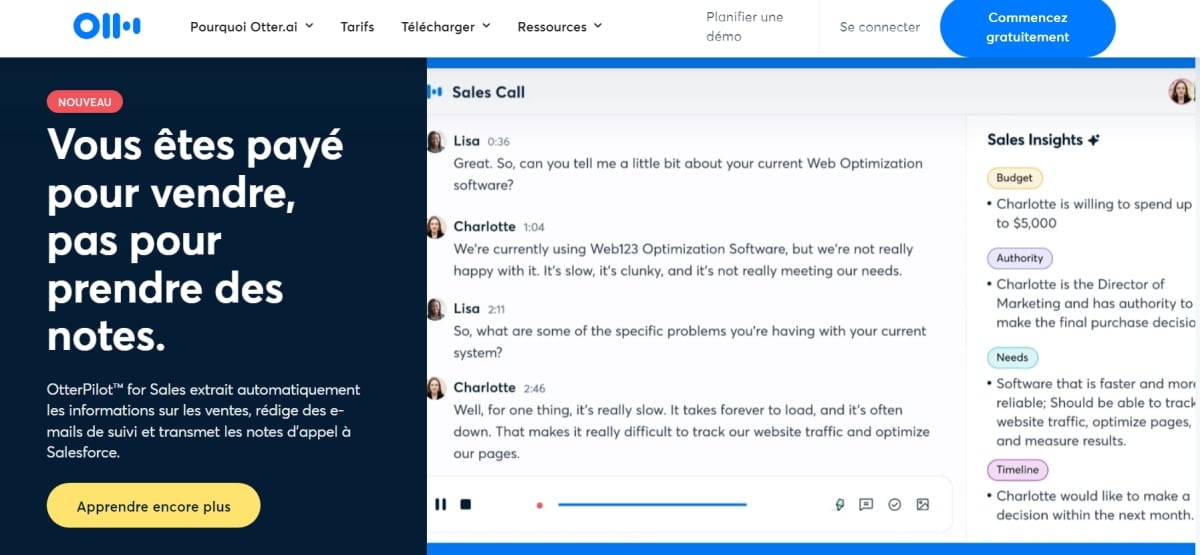
Task: Click the blue recording progress bar
Action: click(652, 504)
